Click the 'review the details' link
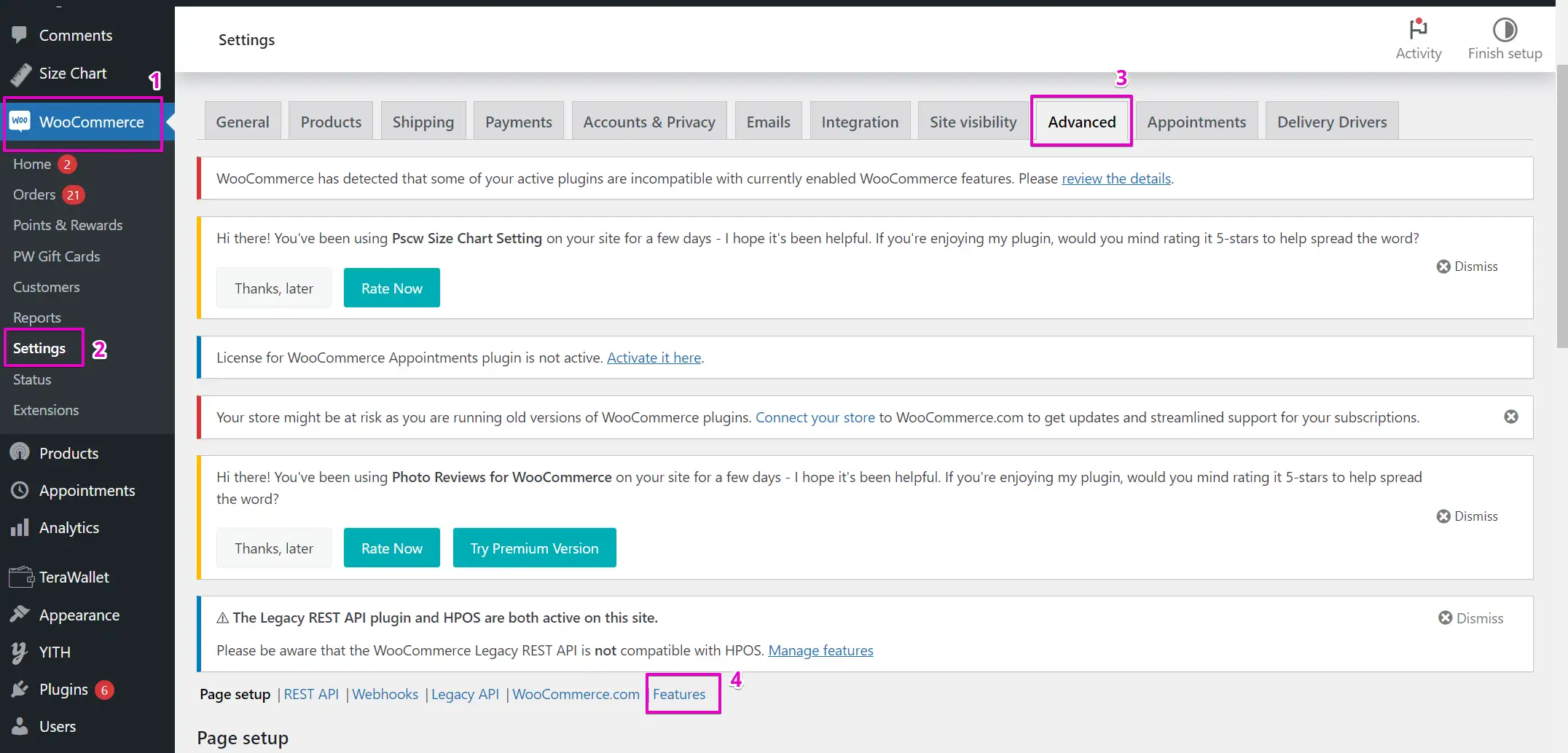 point(1116,178)
